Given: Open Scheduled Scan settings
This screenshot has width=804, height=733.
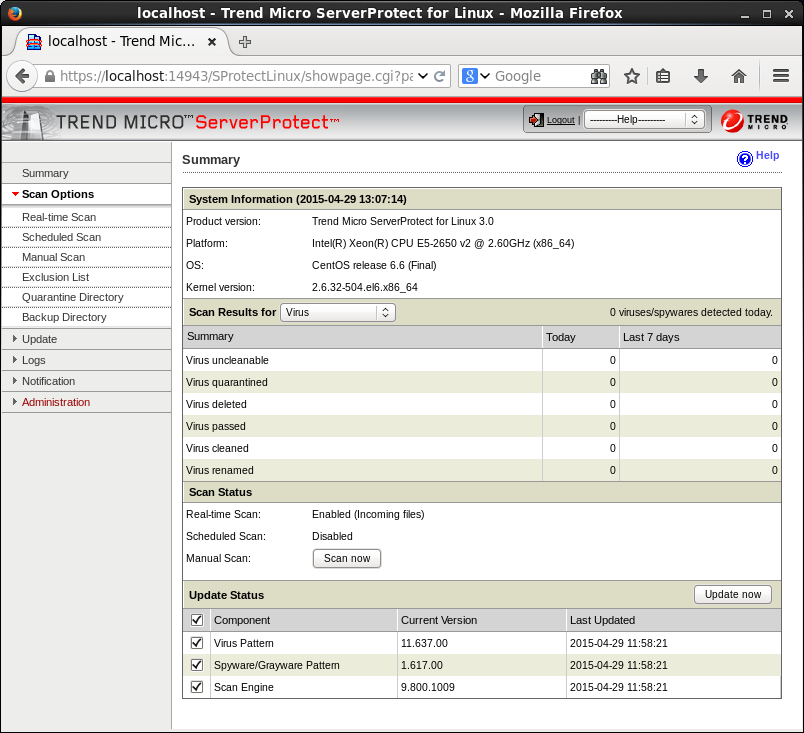Looking at the screenshot, I should point(62,237).
